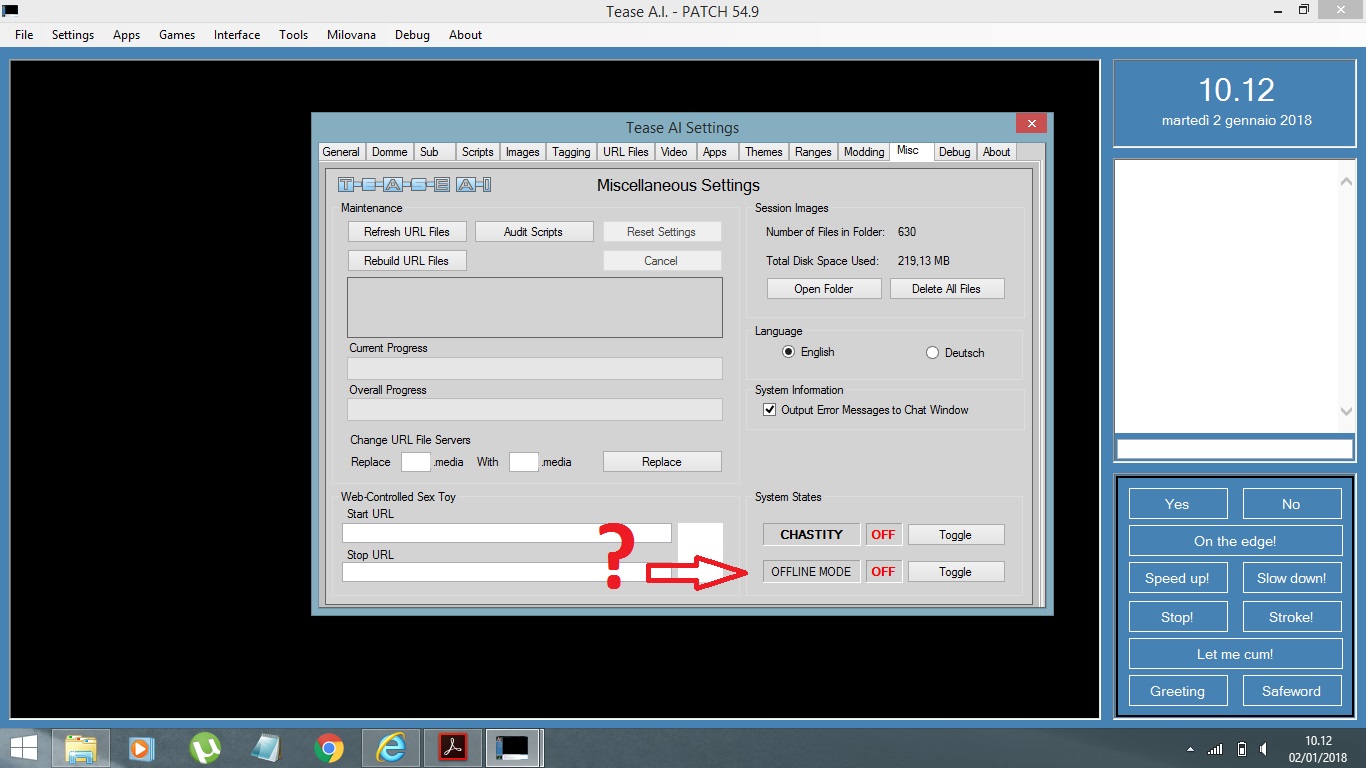Close the Tease AI Settings dialog
1366x768 pixels.
tap(1031, 124)
